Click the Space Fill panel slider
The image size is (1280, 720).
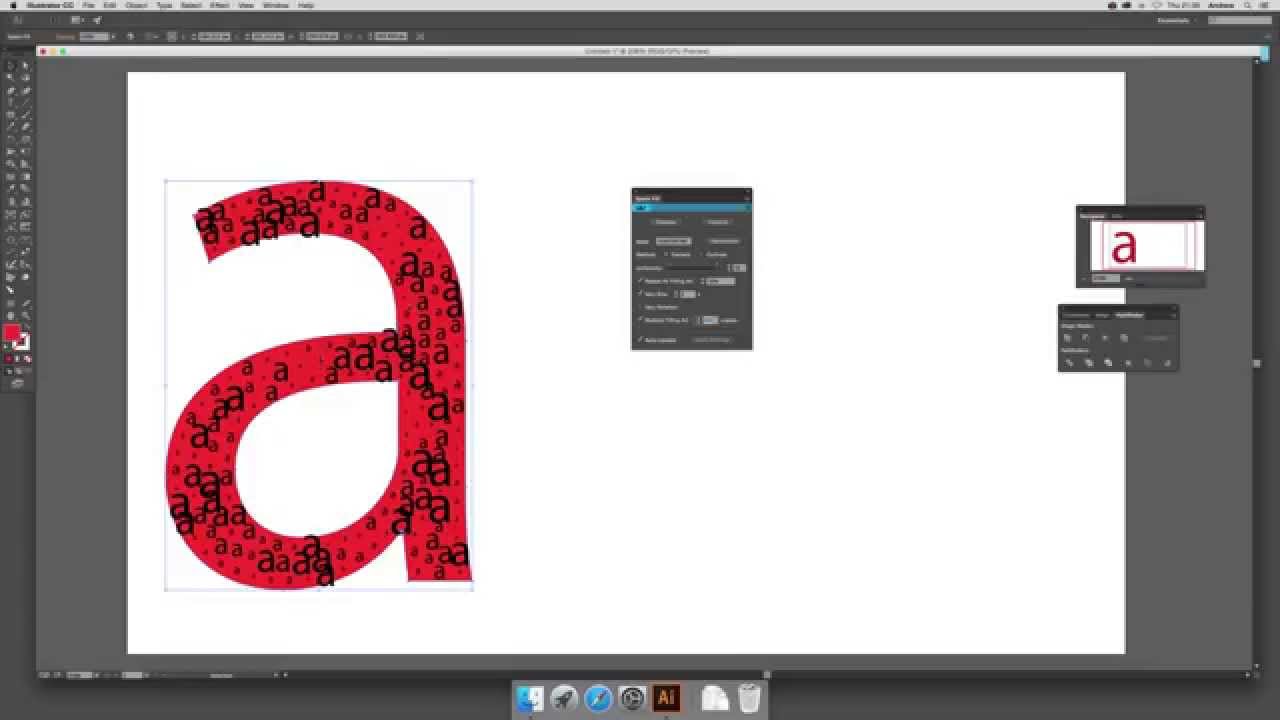[x=695, y=268]
